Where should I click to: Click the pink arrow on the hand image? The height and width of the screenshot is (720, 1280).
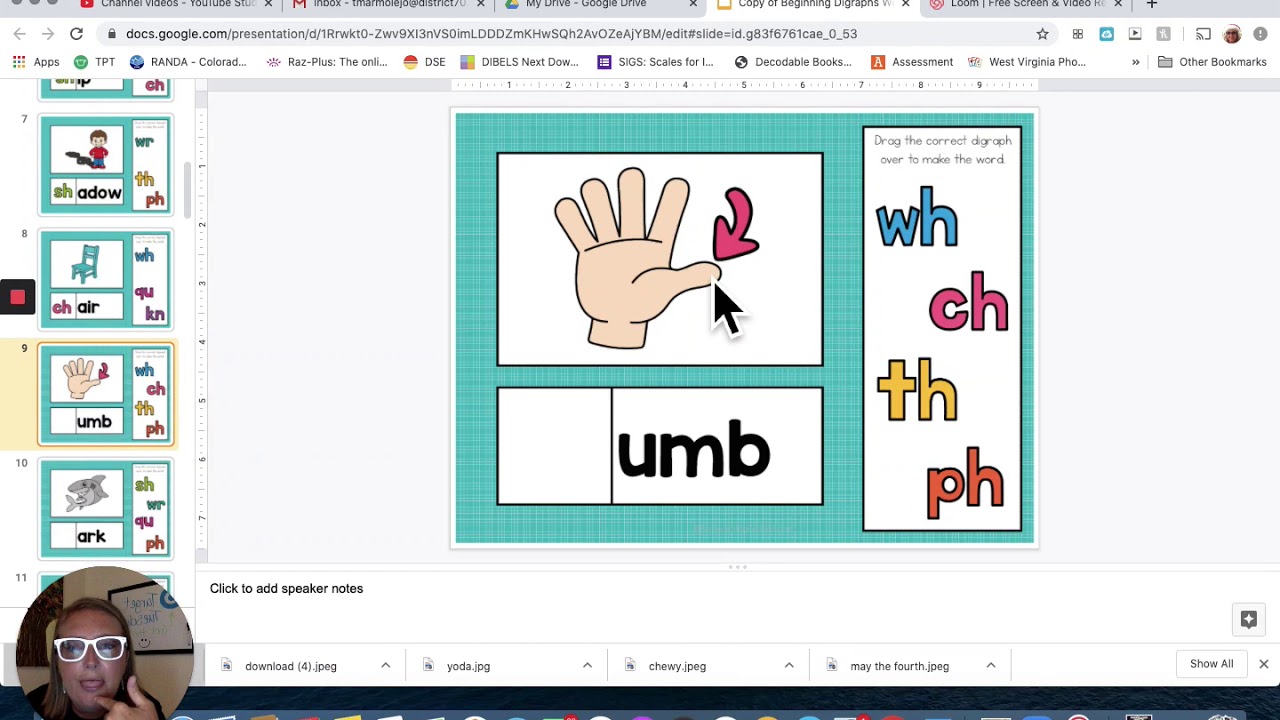point(735,224)
